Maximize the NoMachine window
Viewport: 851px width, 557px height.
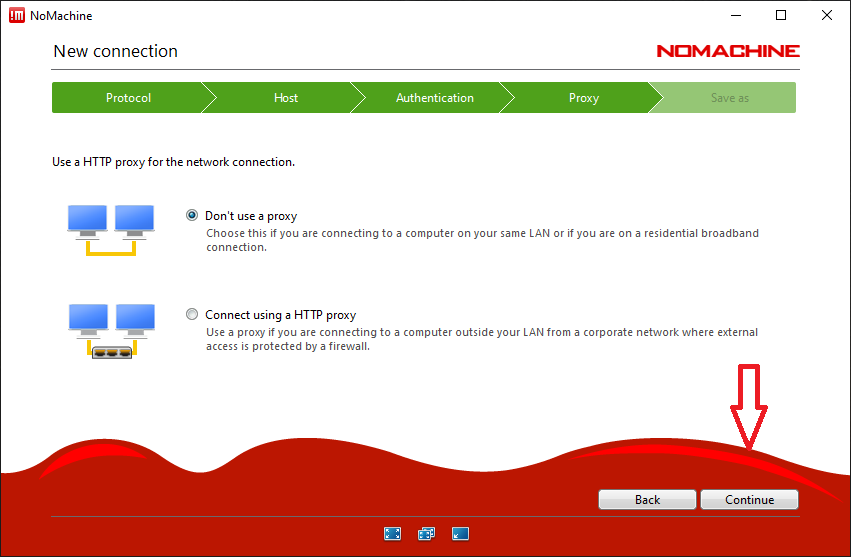coord(781,15)
